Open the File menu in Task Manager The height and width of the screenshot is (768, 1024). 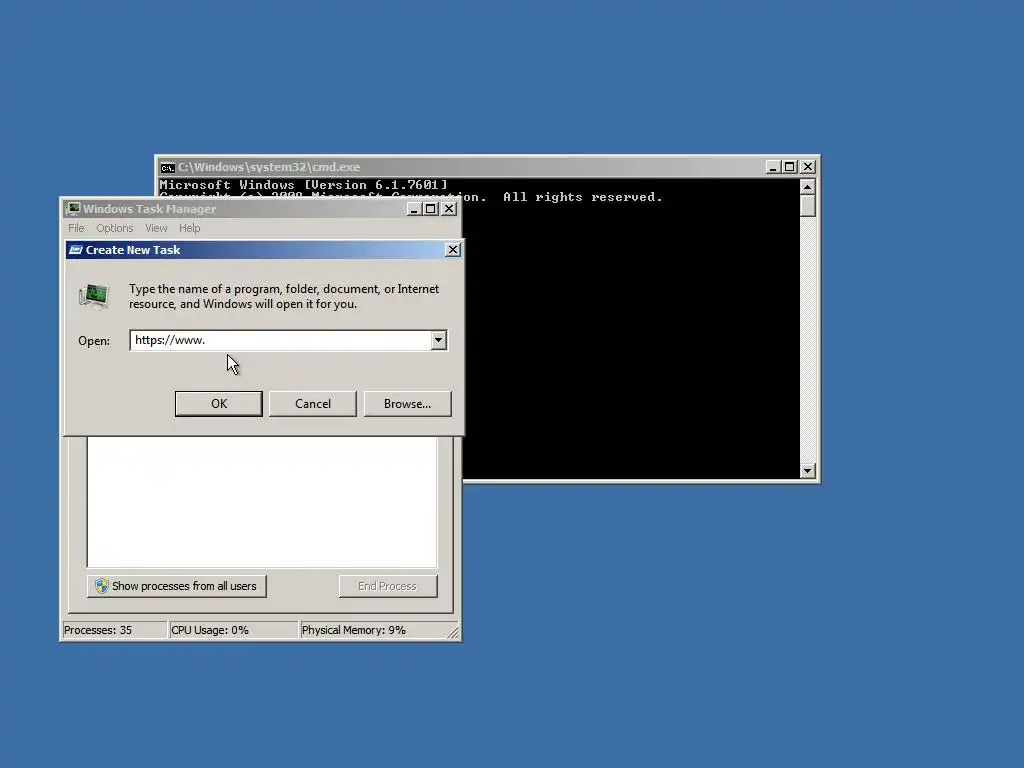pyautogui.click(x=76, y=228)
